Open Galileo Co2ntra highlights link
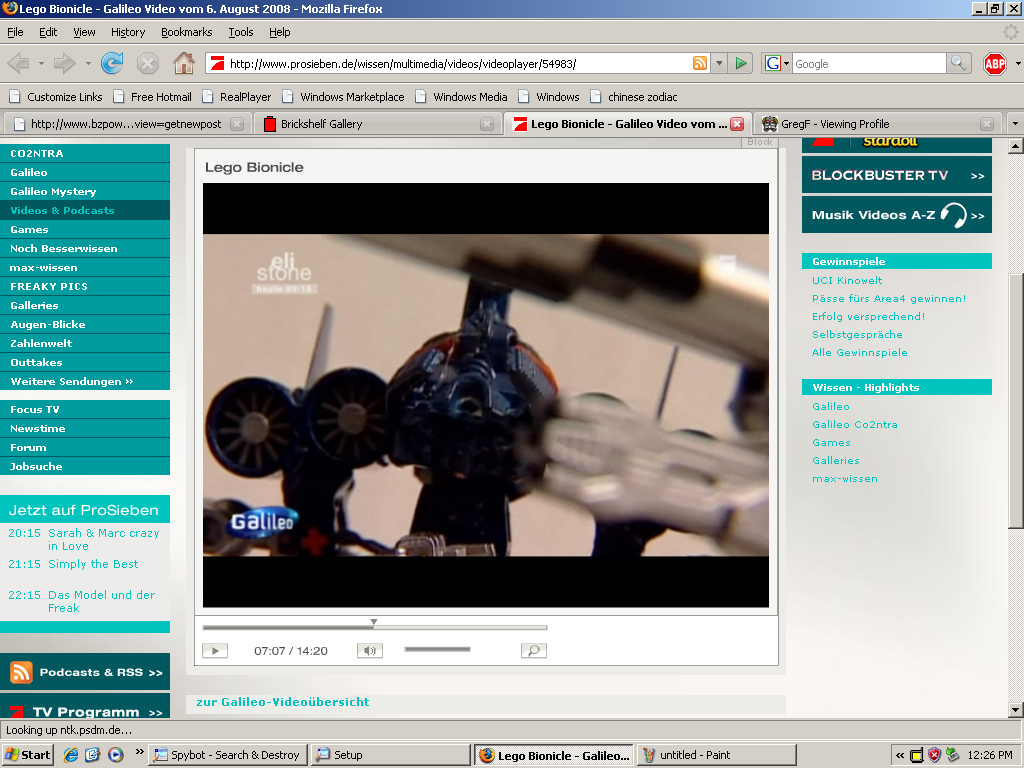Viewport: 1024px width, 768px height. 855,424
